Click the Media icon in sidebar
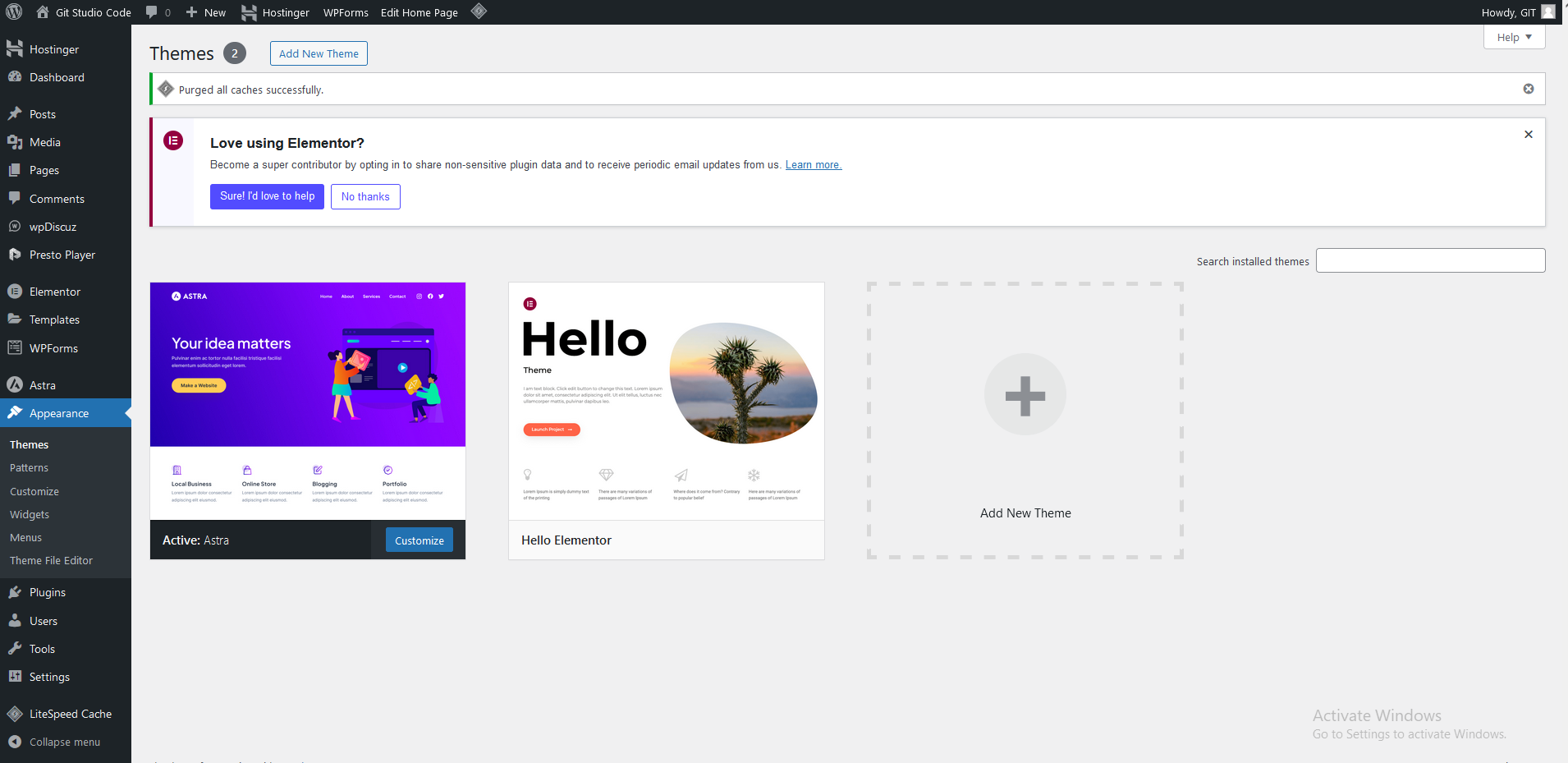 pos(15,142)
